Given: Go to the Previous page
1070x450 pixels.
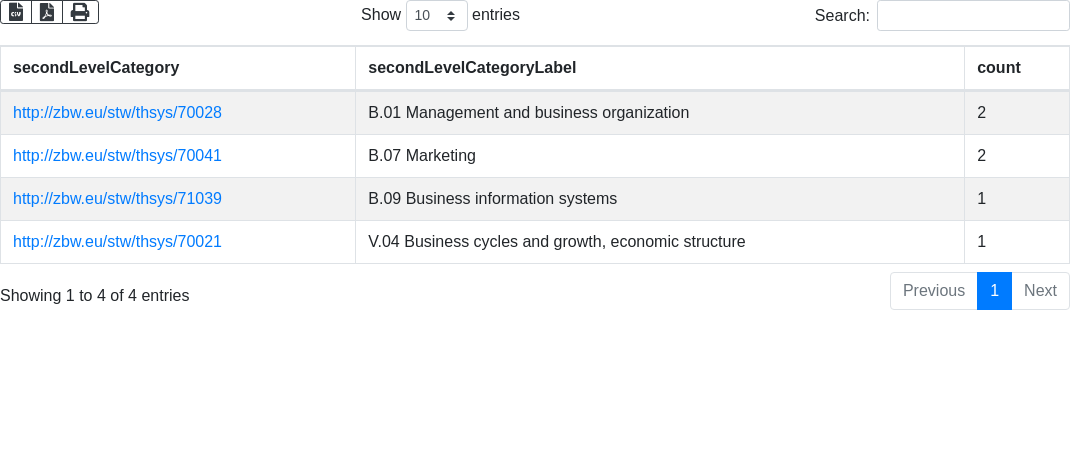Looking at the screenshot, I should pos(933,291).
